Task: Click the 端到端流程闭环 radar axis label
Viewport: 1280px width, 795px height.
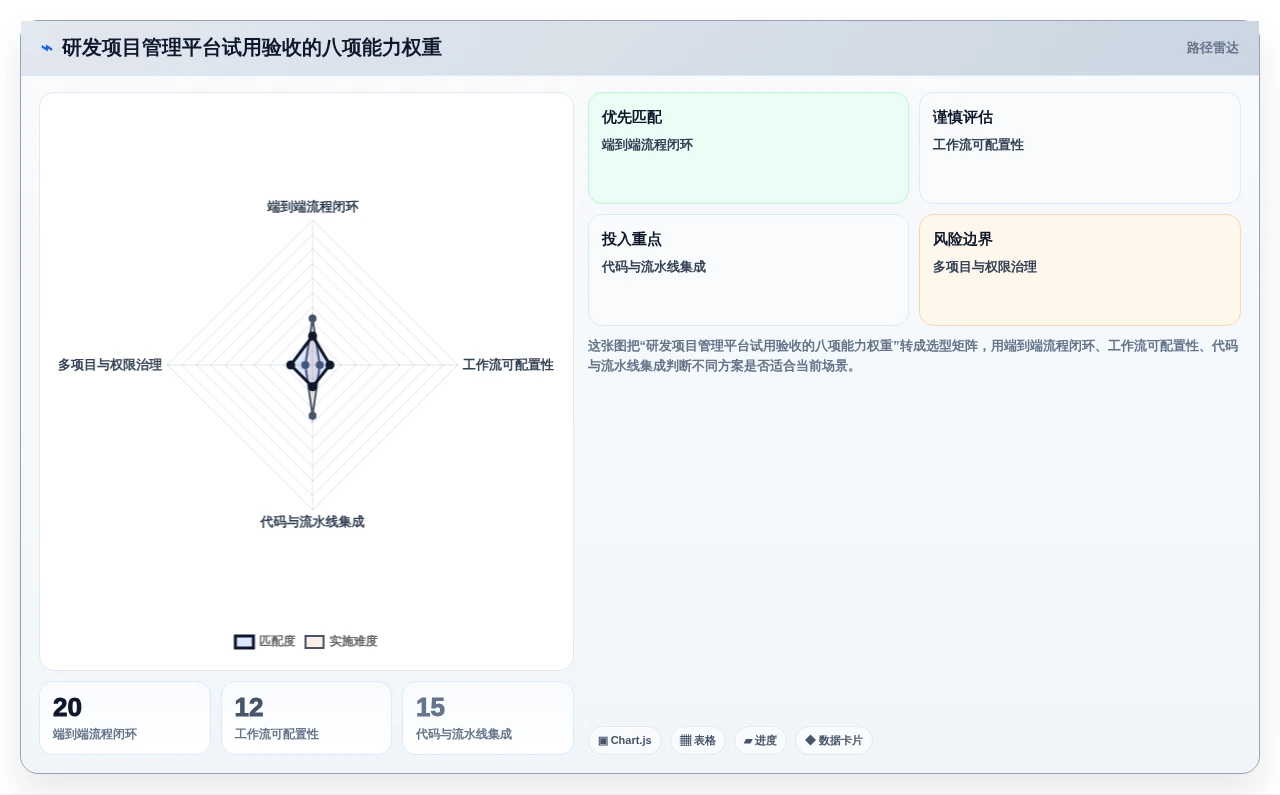Action: [313, 207]
